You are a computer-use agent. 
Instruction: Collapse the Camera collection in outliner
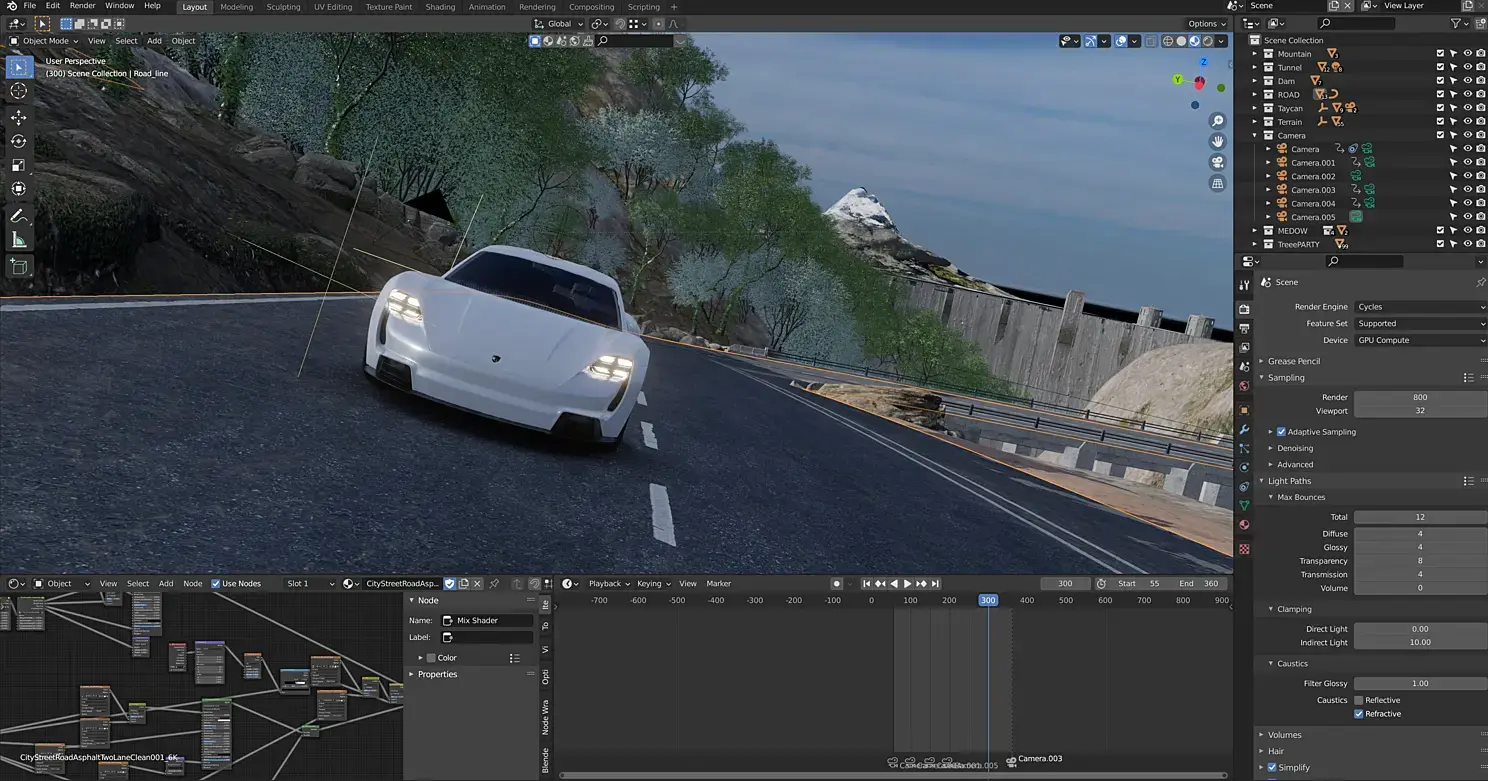coord(1255,135)
